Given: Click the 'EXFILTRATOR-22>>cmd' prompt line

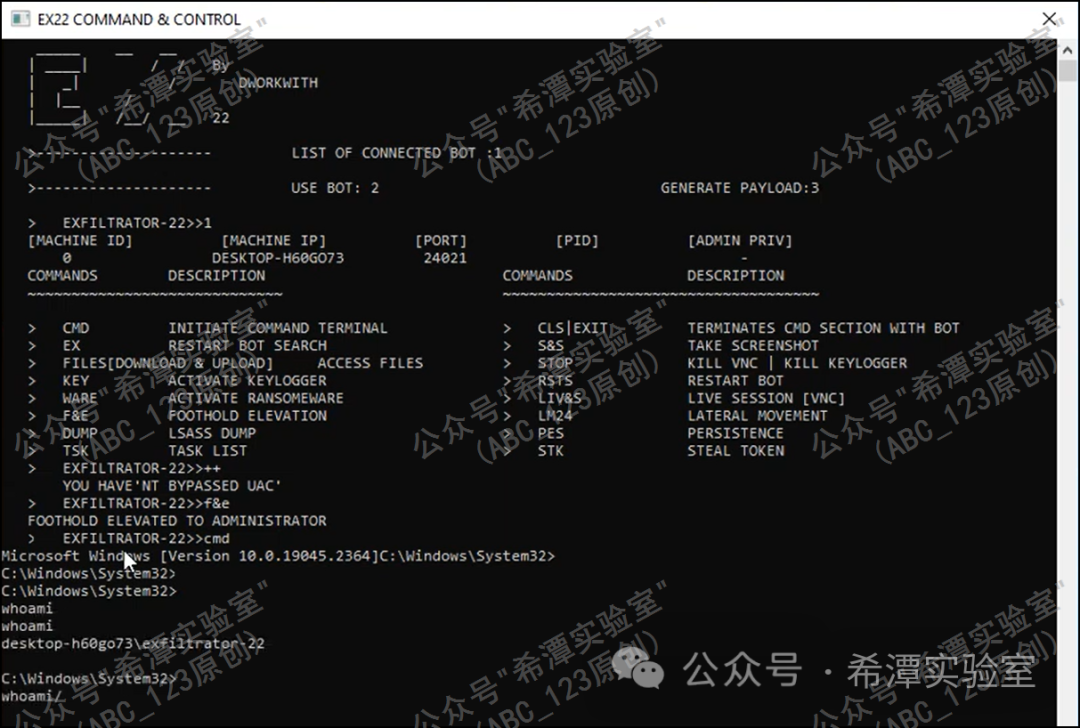Looking at the screenshot, I should tap(146, 539).
